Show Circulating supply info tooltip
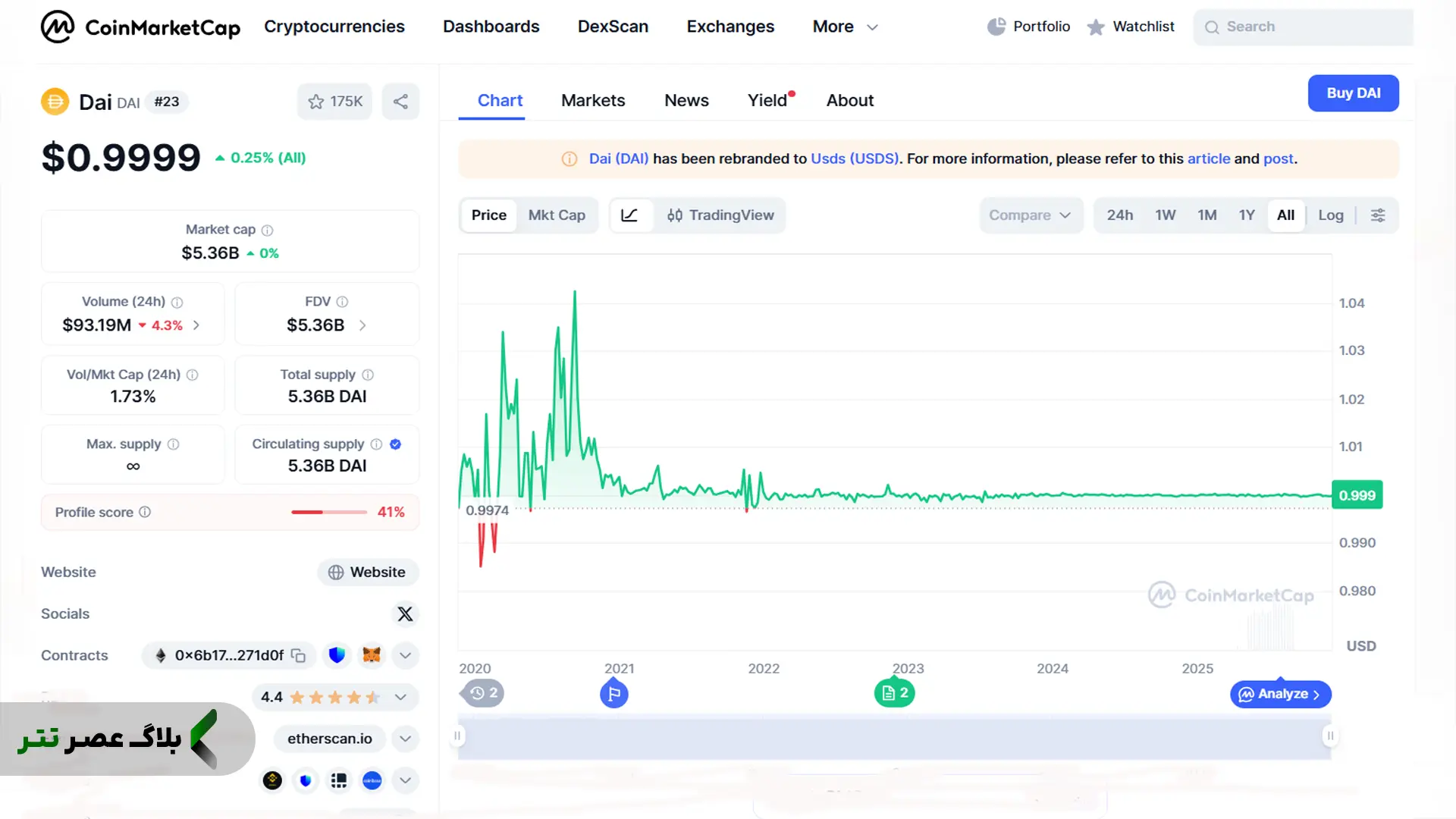This screenshot has height=819, width=1456. coord(376,444)
